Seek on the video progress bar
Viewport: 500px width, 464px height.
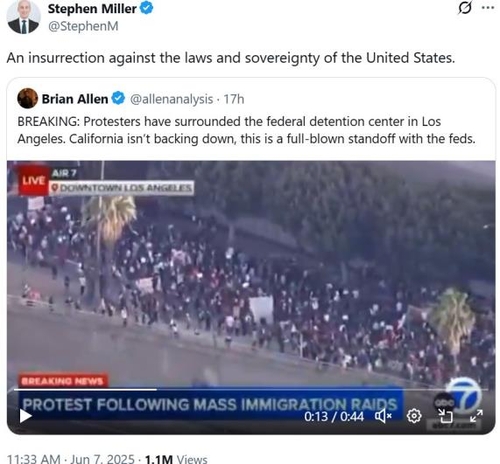pyautogui.click(x=251, y=389)
